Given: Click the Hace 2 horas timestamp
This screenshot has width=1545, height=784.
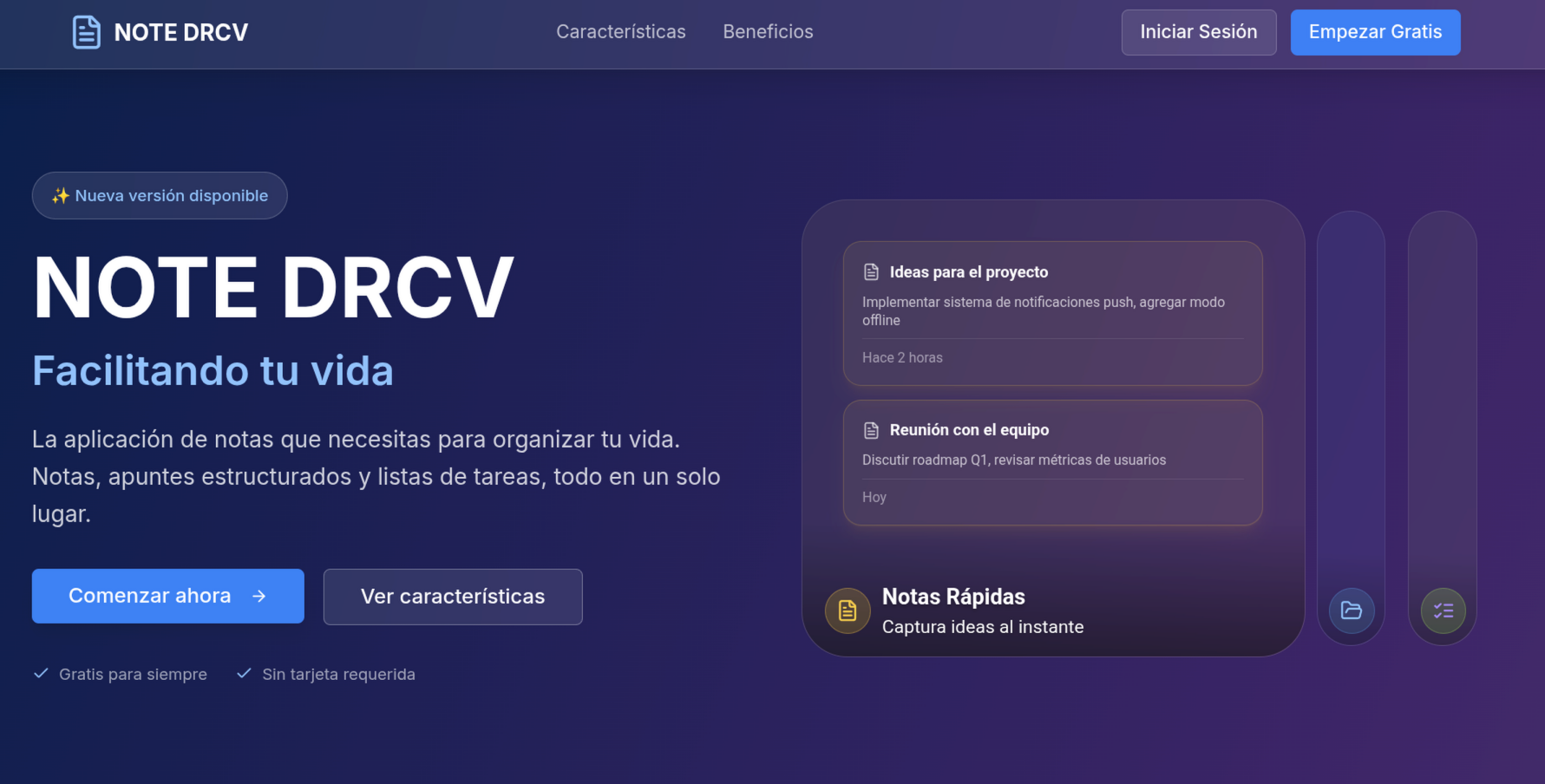Looking at the screenshot, I should 902,357.
